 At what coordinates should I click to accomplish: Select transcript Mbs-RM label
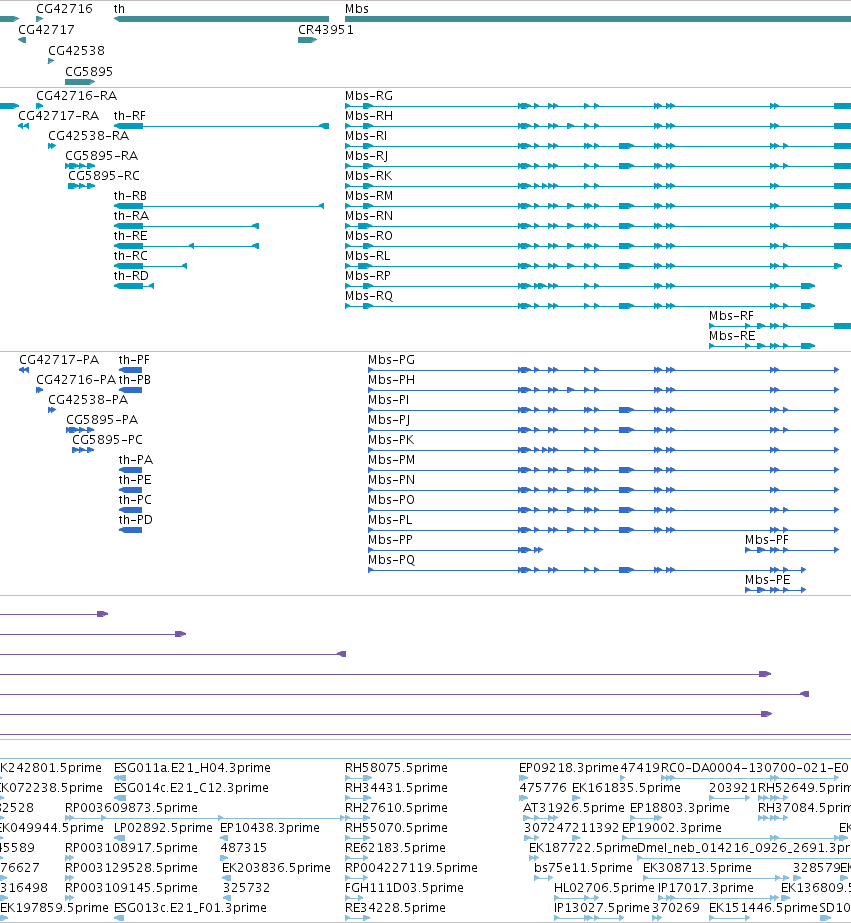coord(369,196)
